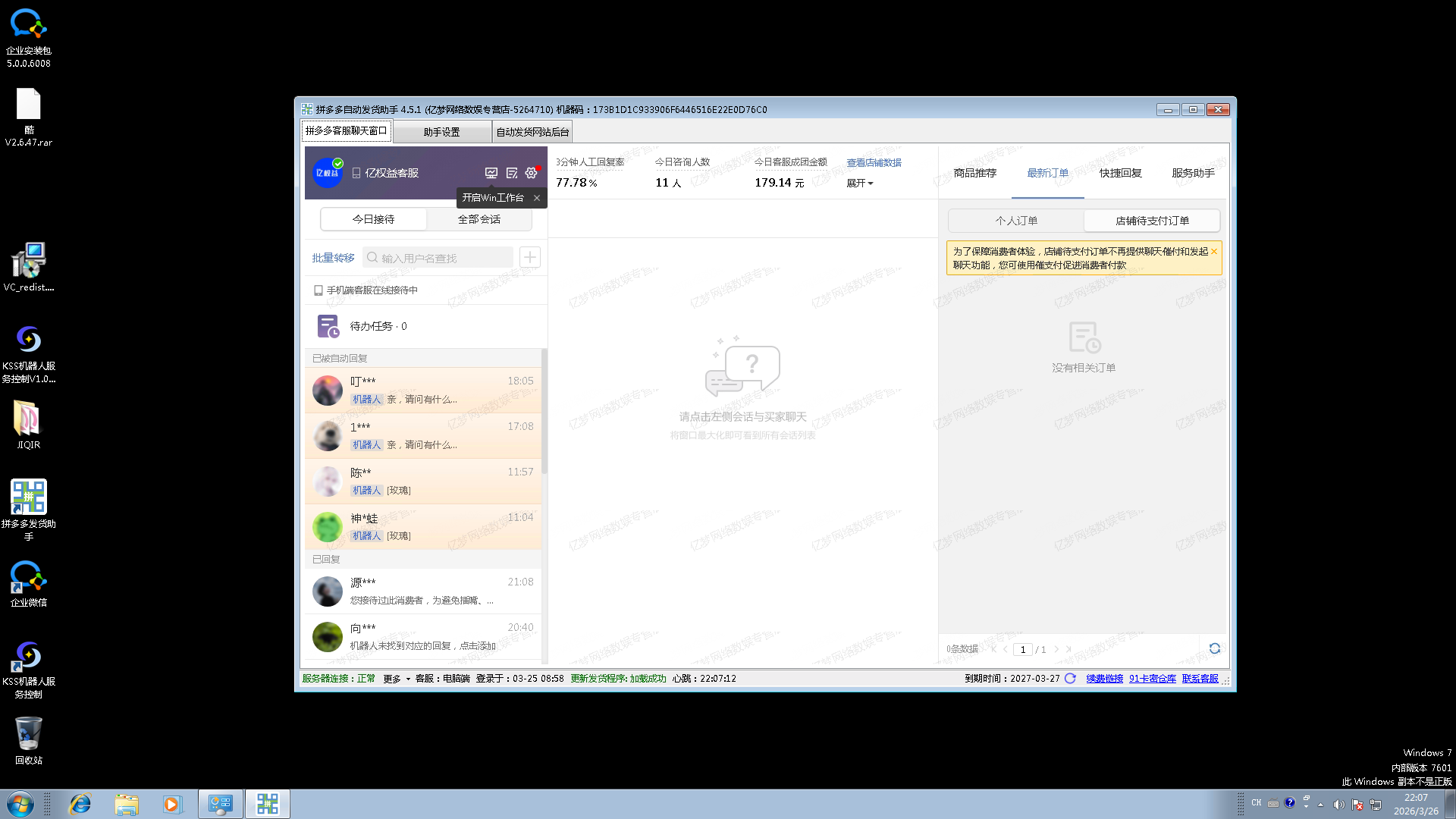Close the 开启Win工作台 tooltip
Viewport: 1456px width, 819px height.
pyautogui.click(x=537, y=198)
